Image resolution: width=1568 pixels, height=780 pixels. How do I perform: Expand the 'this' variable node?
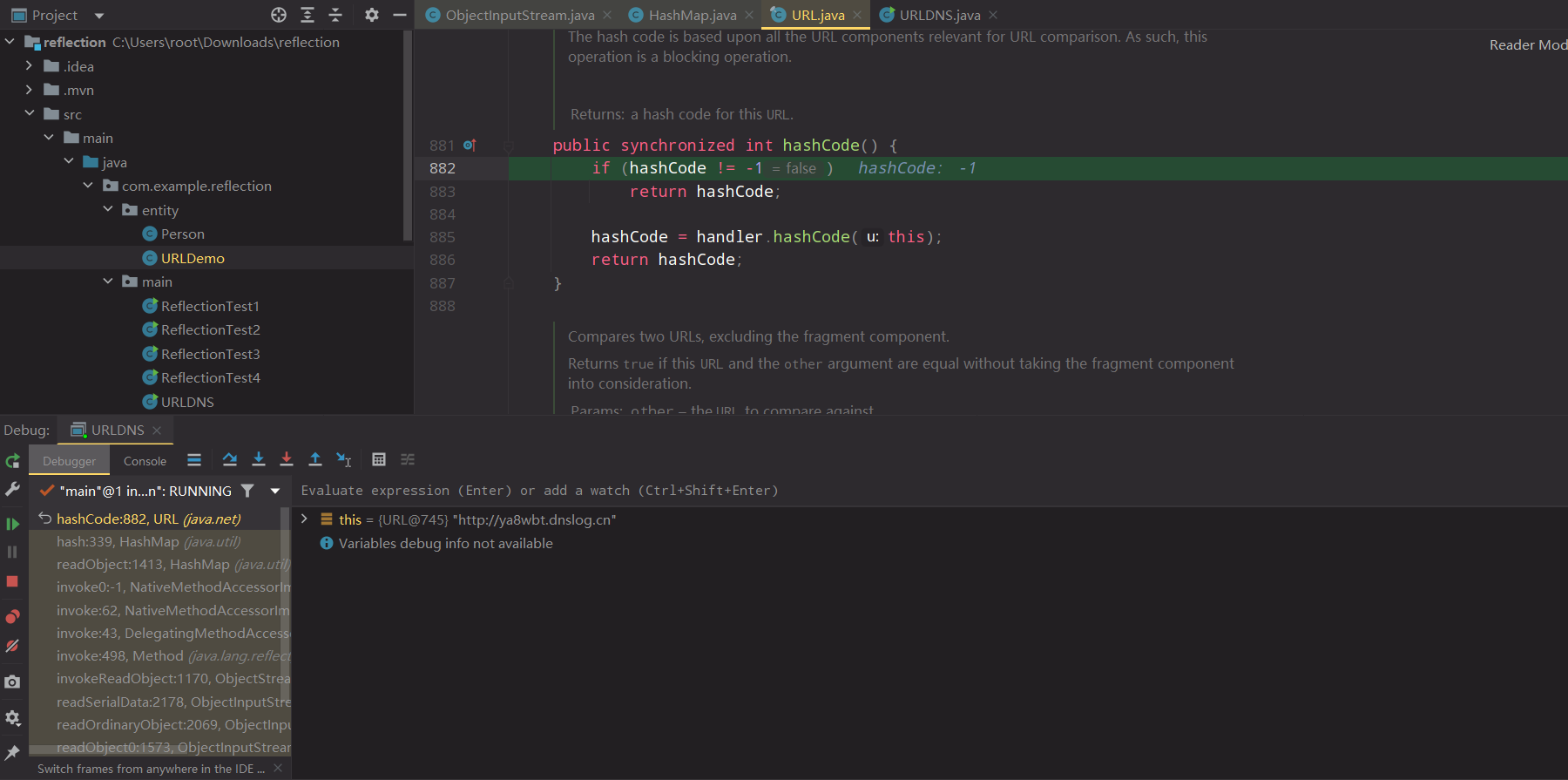pos(304,519)
